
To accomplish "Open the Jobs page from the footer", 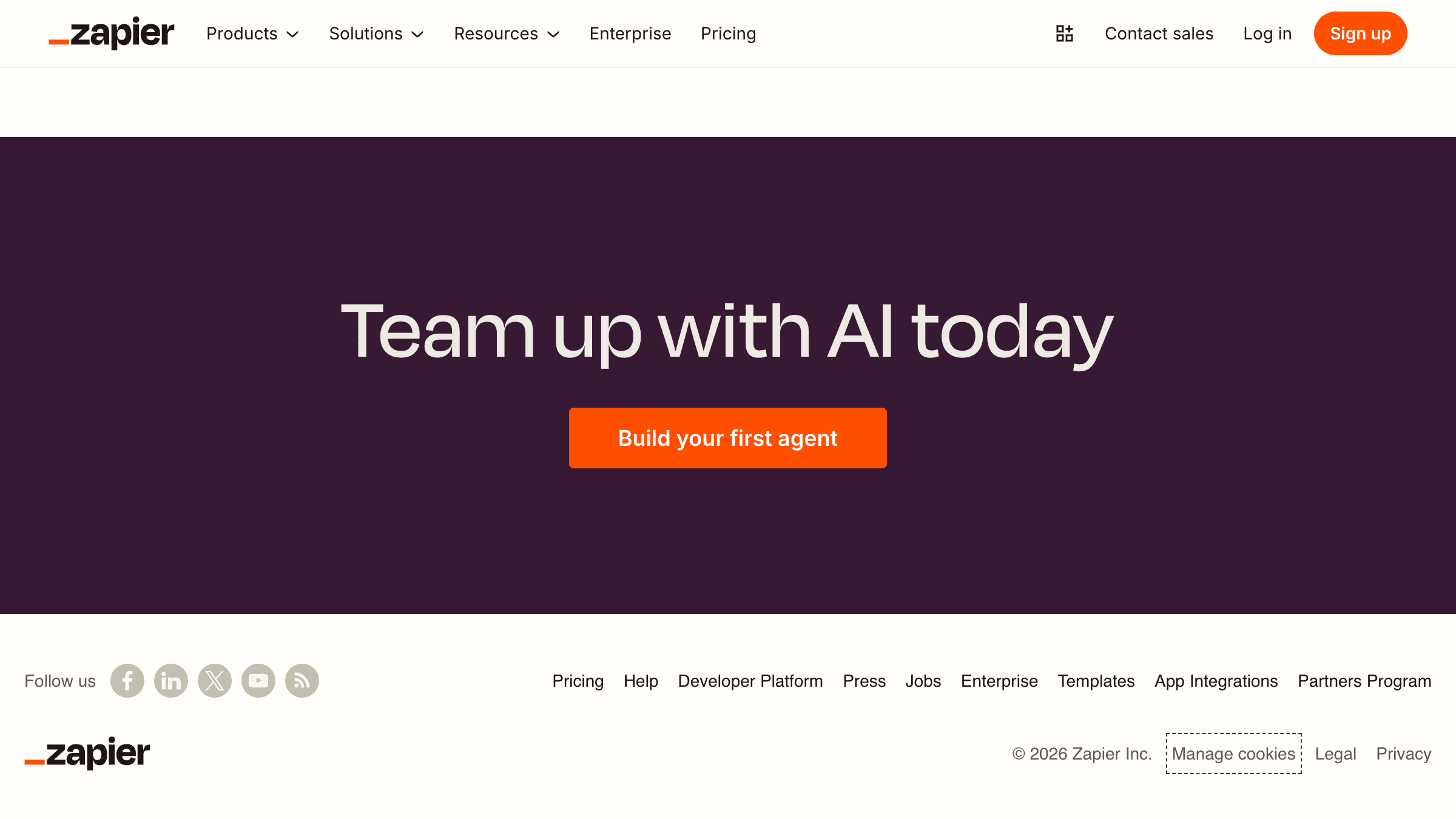I will coord(923,681).
